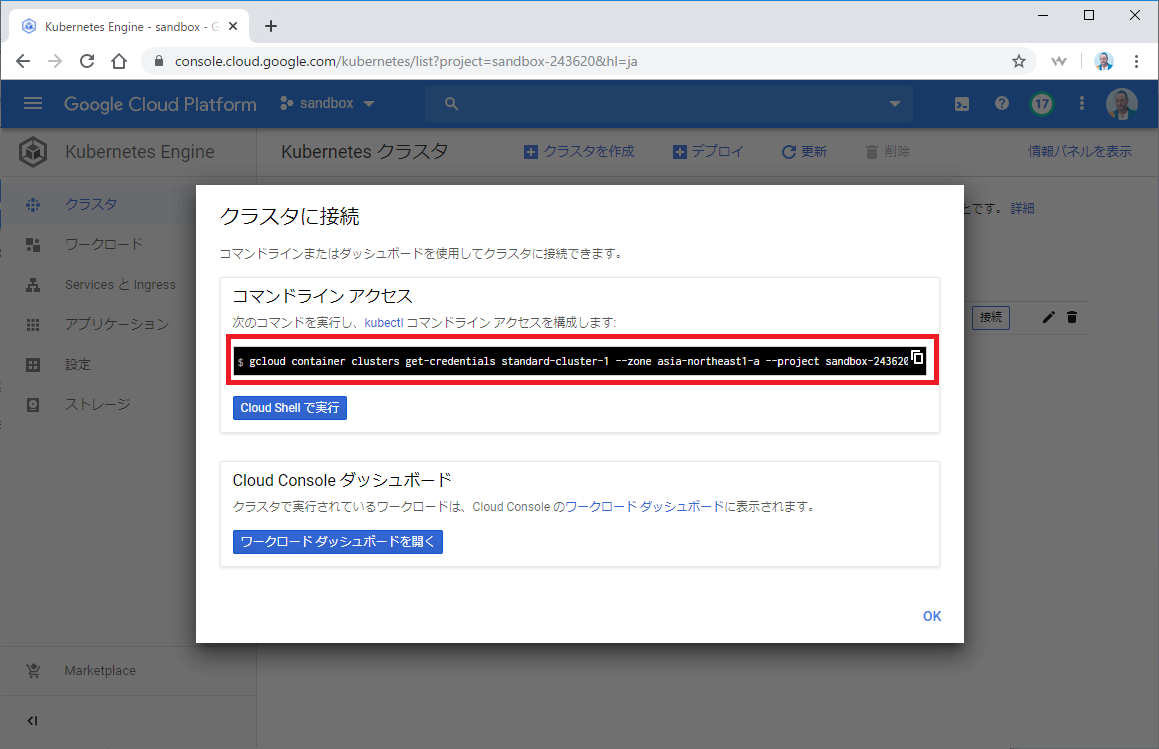Open the browser home page
The image size is (1159, 749).
pyautogui.click(x=119, y=61)
